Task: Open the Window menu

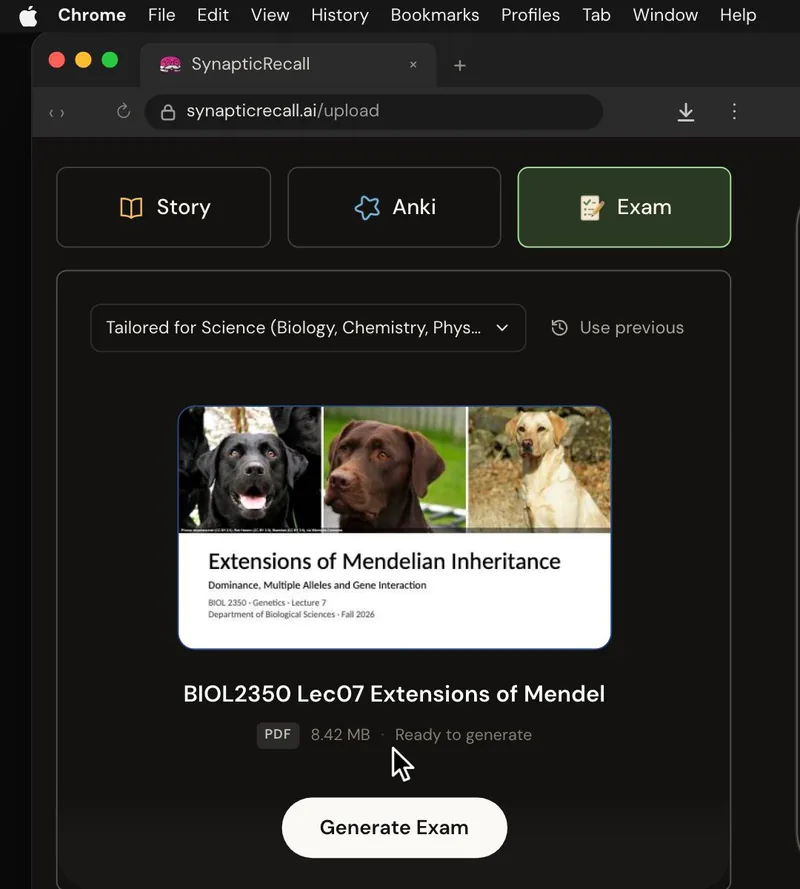Action: [665, 15]
